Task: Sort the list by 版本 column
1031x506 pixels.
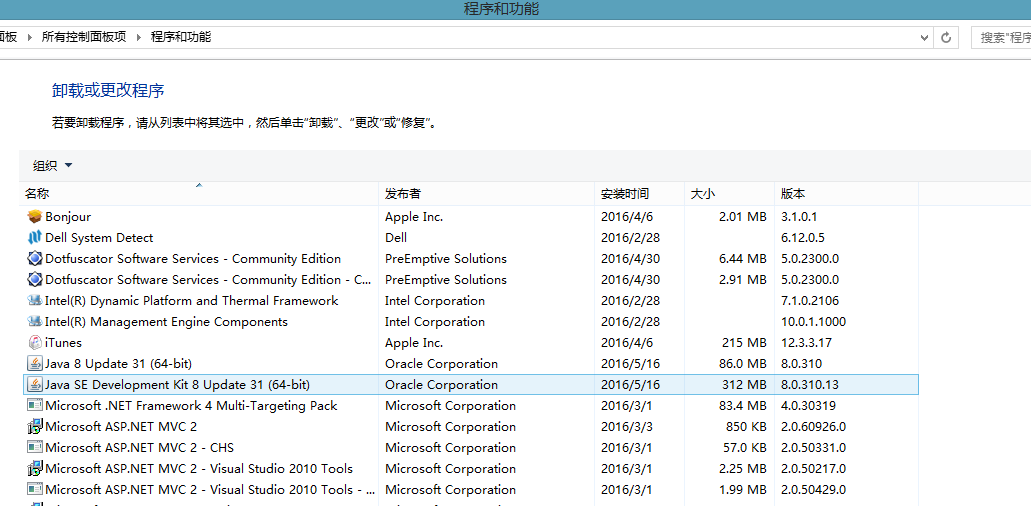Action: click(846, 194)
